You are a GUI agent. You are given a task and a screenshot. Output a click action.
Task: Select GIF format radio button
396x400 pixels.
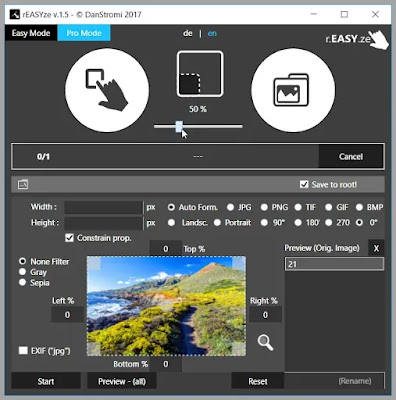(329, 207)
